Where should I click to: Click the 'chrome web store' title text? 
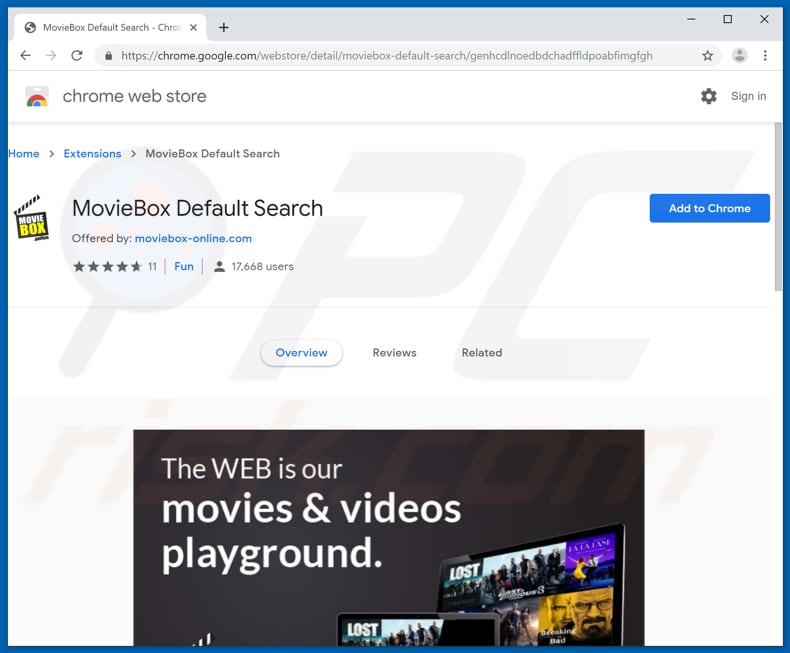click(x=135, y=96)
